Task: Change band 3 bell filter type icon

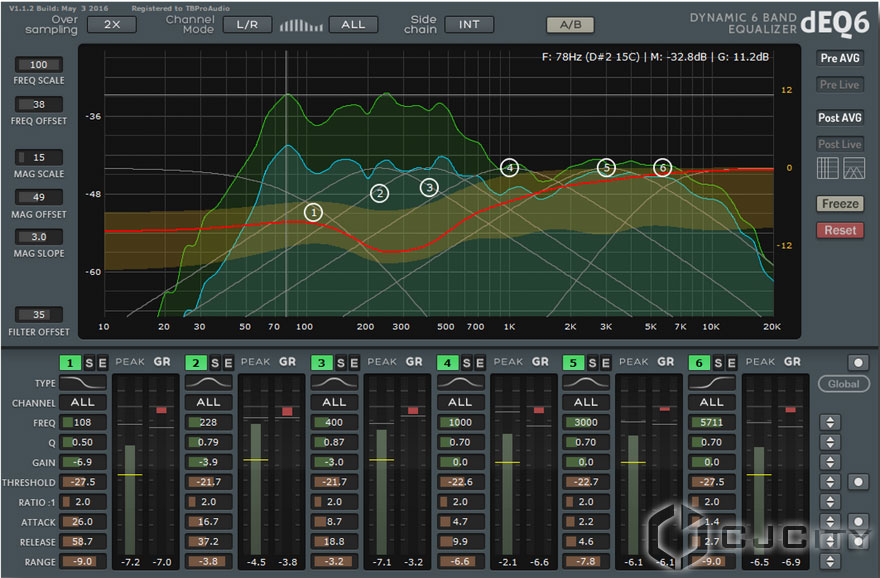Action: 334,383
